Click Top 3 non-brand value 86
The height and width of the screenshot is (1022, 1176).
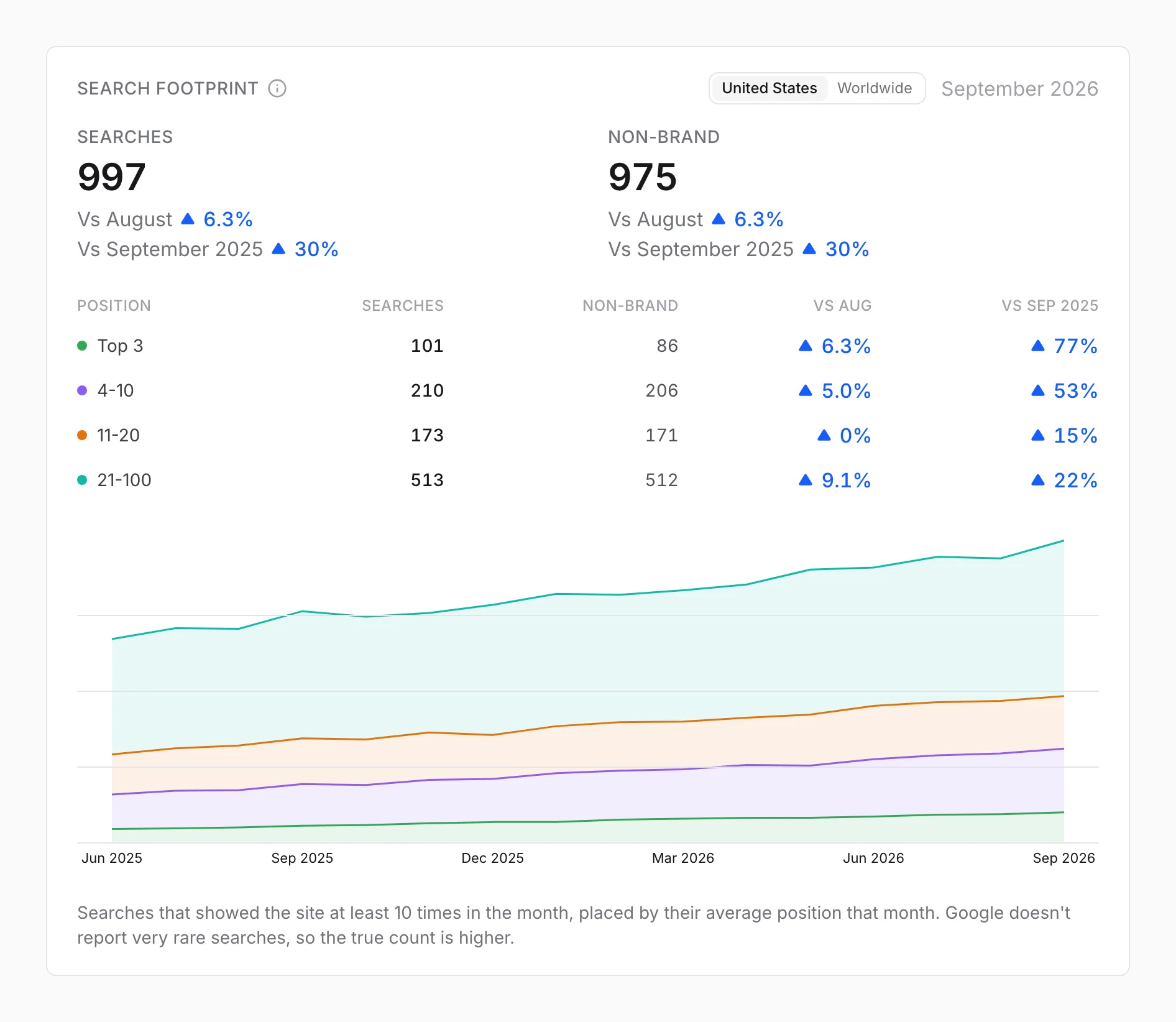point(667,346)
